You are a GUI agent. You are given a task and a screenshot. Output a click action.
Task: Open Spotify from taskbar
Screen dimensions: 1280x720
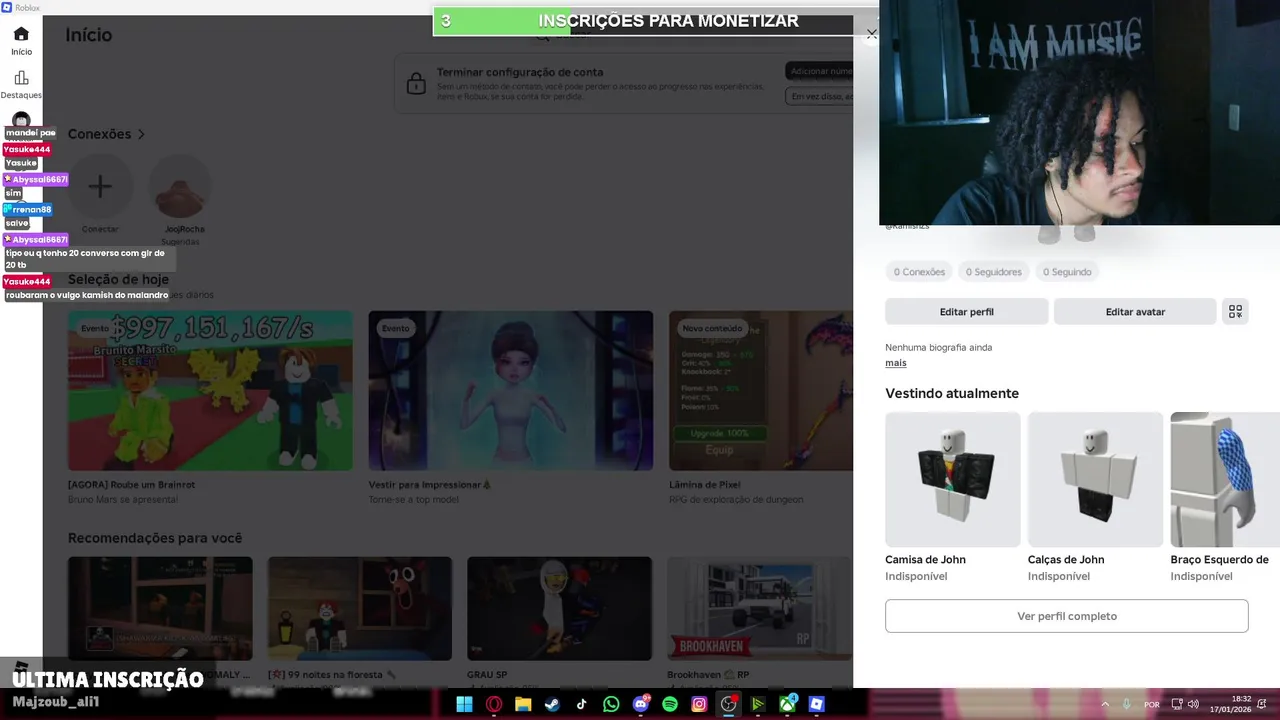pyautogui.click(x=670, y=704)
